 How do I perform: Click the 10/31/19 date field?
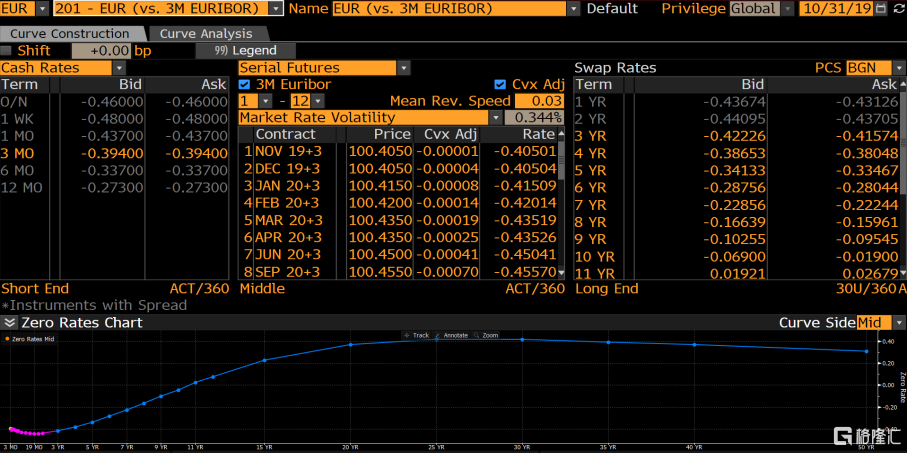(837, 9)
